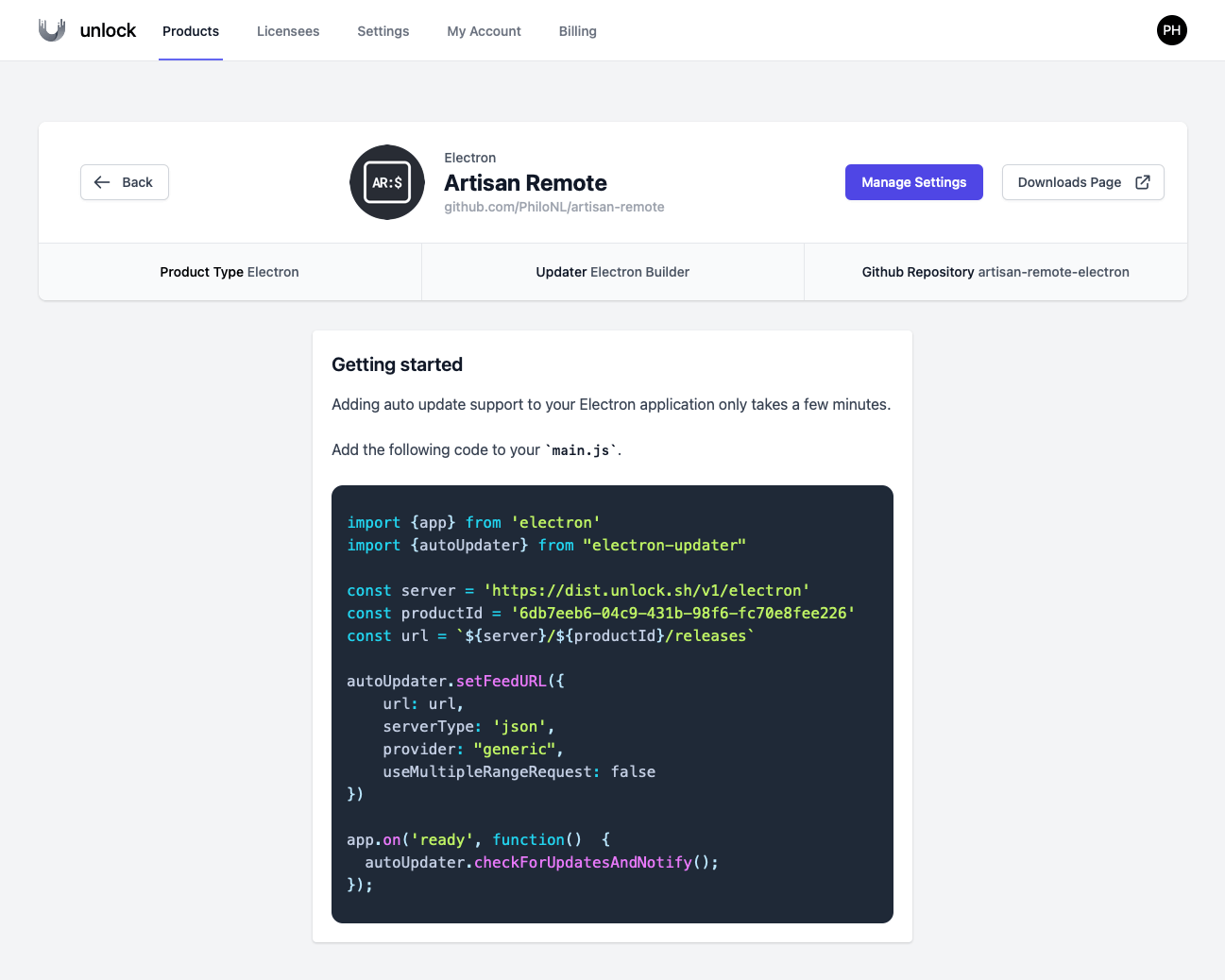Go to the Settings tab
The height and width of the screenshot is (980, 1225).
point(383,31)
